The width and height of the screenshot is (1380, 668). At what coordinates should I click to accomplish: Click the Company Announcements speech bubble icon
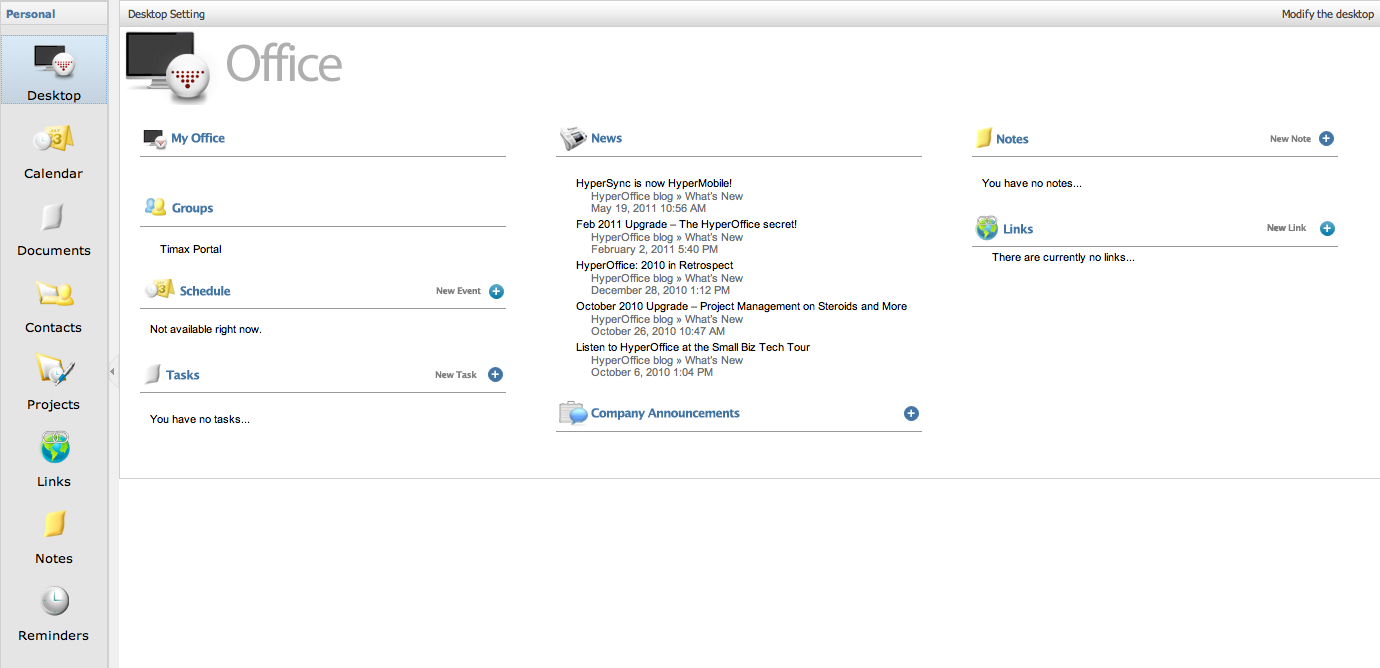point(573,413)
